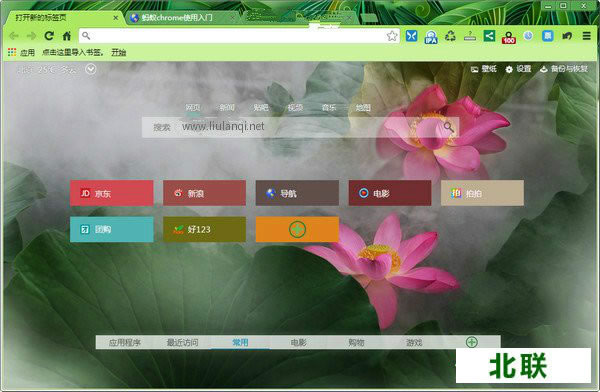Expand the weather info down-arrow
The height and width of the screenshot is (392, 600).
(91, 69)
